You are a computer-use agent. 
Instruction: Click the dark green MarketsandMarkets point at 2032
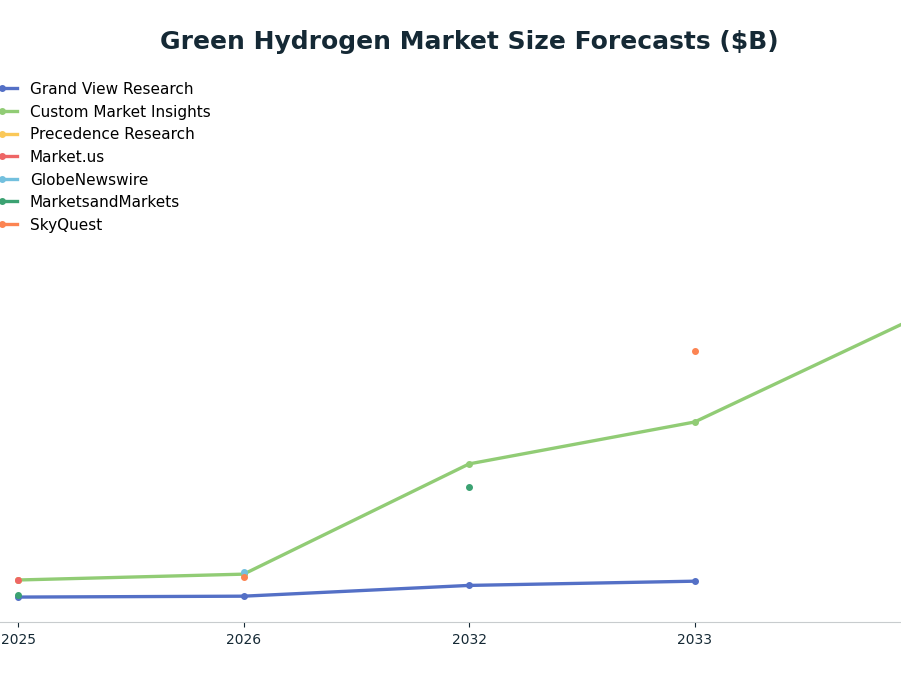(469, 487)
